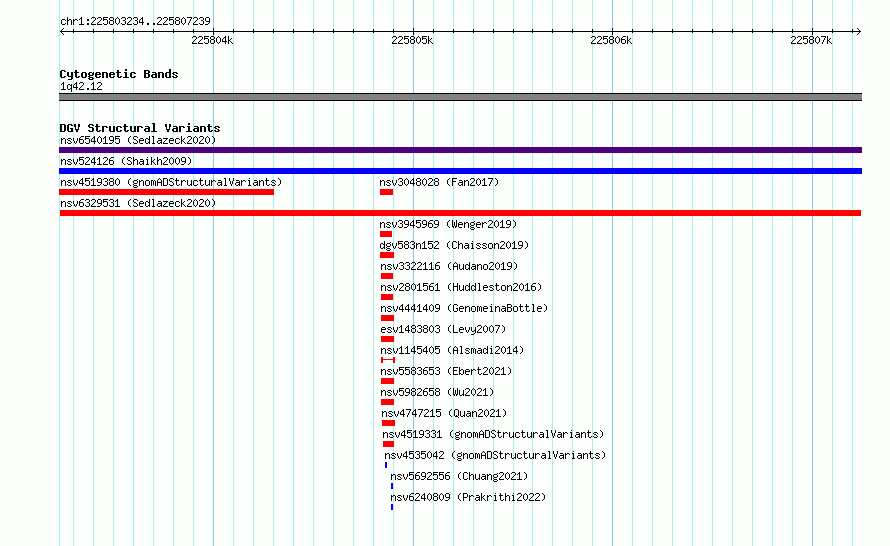890x546 pixels.
Task: Click nsv6240809 (Prakrithi2022) label
Action: tap(468, 497)
